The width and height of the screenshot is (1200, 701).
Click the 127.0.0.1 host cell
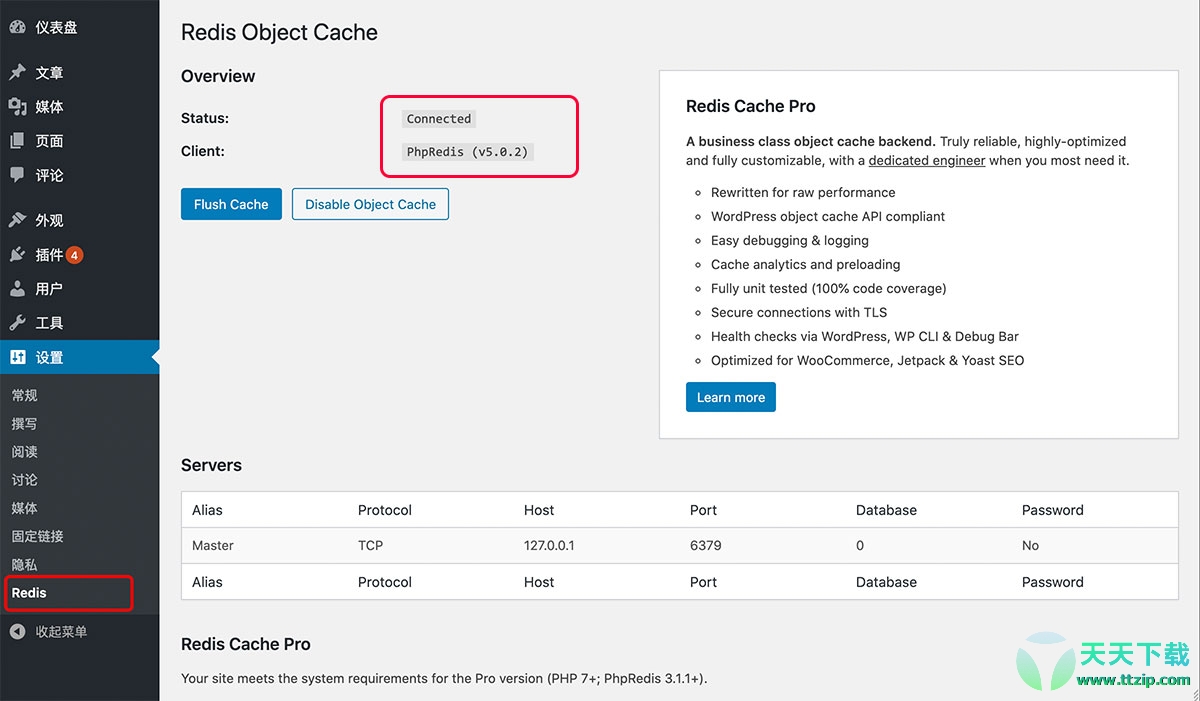549,546
